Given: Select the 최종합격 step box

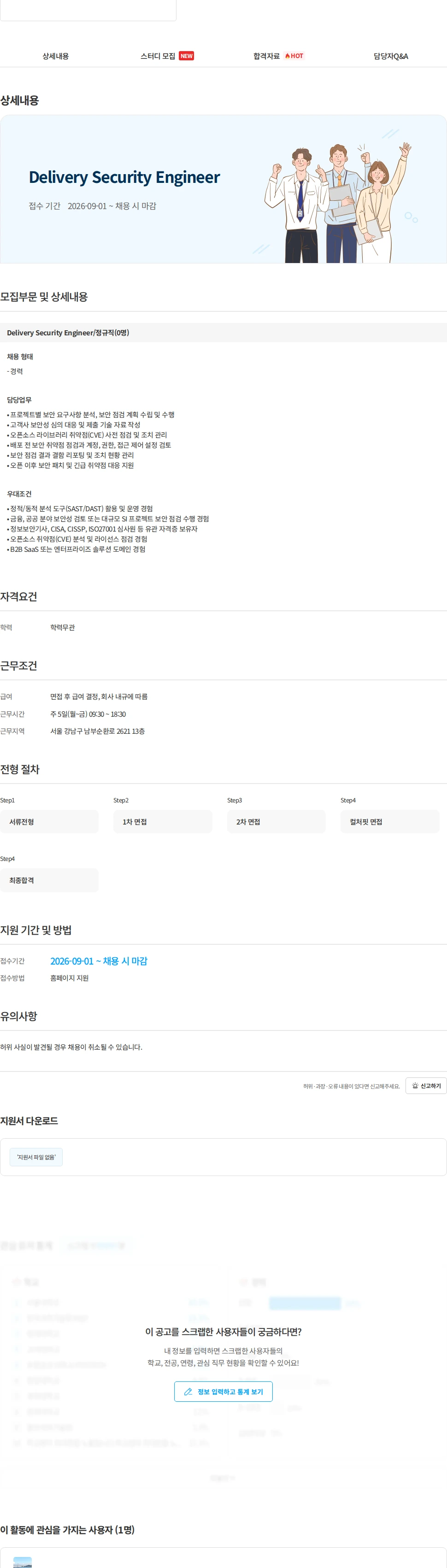Looking at the screenshot, I should click(49, 879).
